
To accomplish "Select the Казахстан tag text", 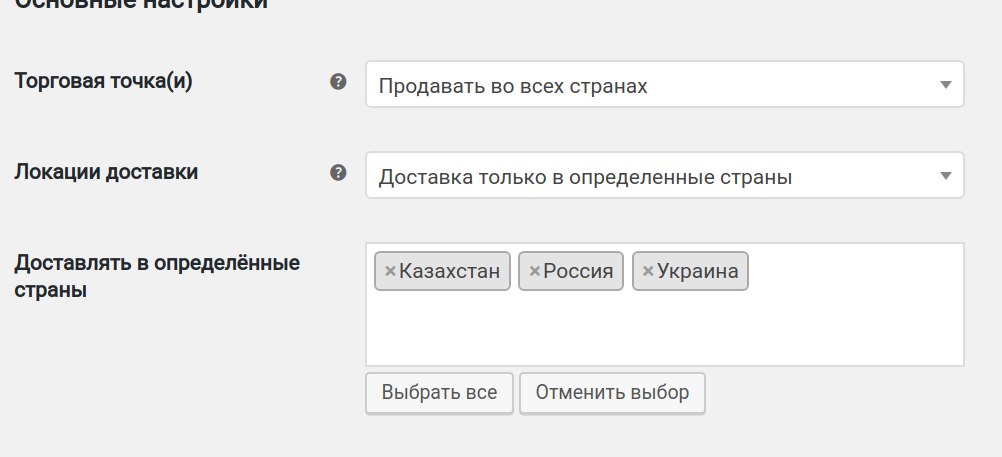I will click(x=449, y=271).
